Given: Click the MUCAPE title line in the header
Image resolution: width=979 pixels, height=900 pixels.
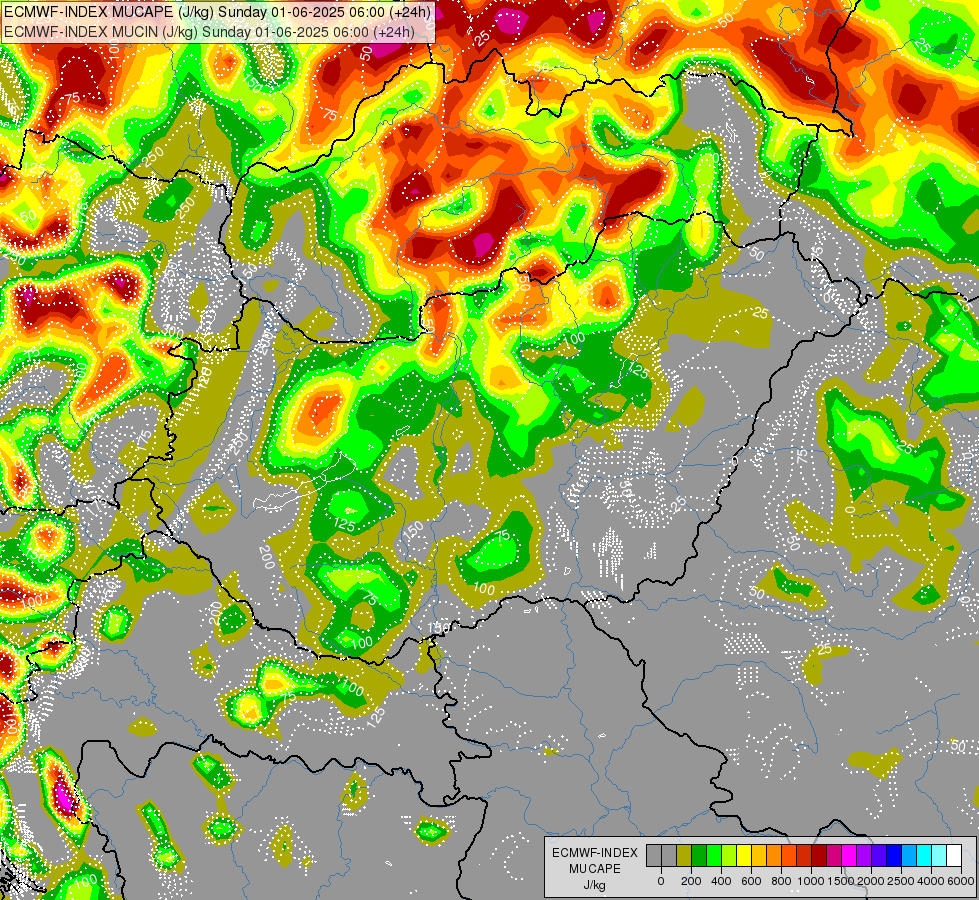Looking at the screenshot, I should (217, 11).
